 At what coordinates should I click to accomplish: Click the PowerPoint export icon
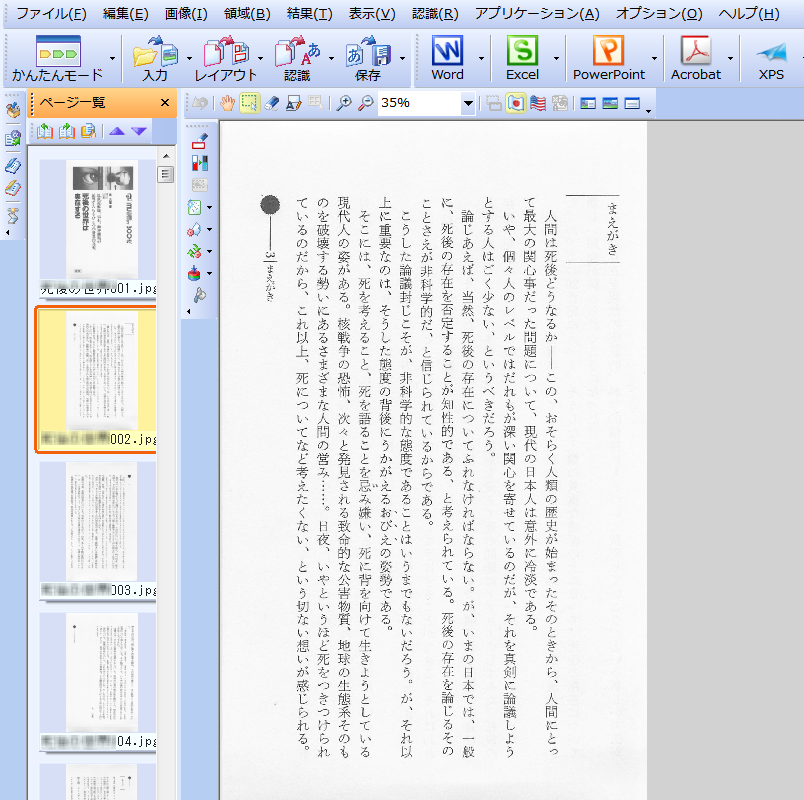click(608, 58)
